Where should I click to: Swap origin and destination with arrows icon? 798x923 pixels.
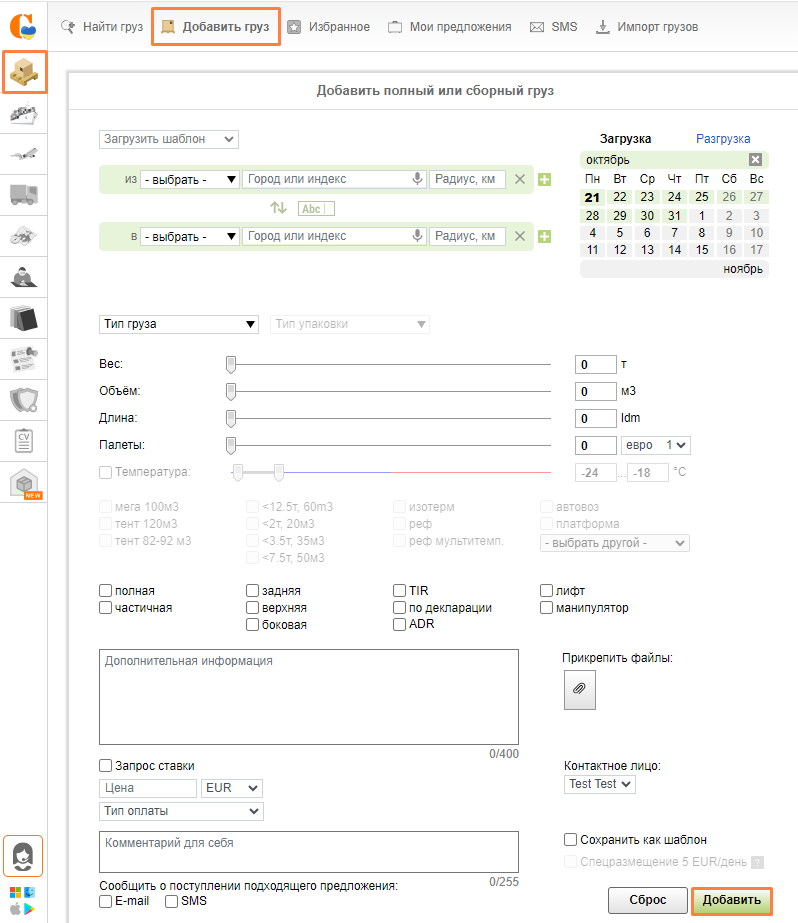(x=278, y=208)
